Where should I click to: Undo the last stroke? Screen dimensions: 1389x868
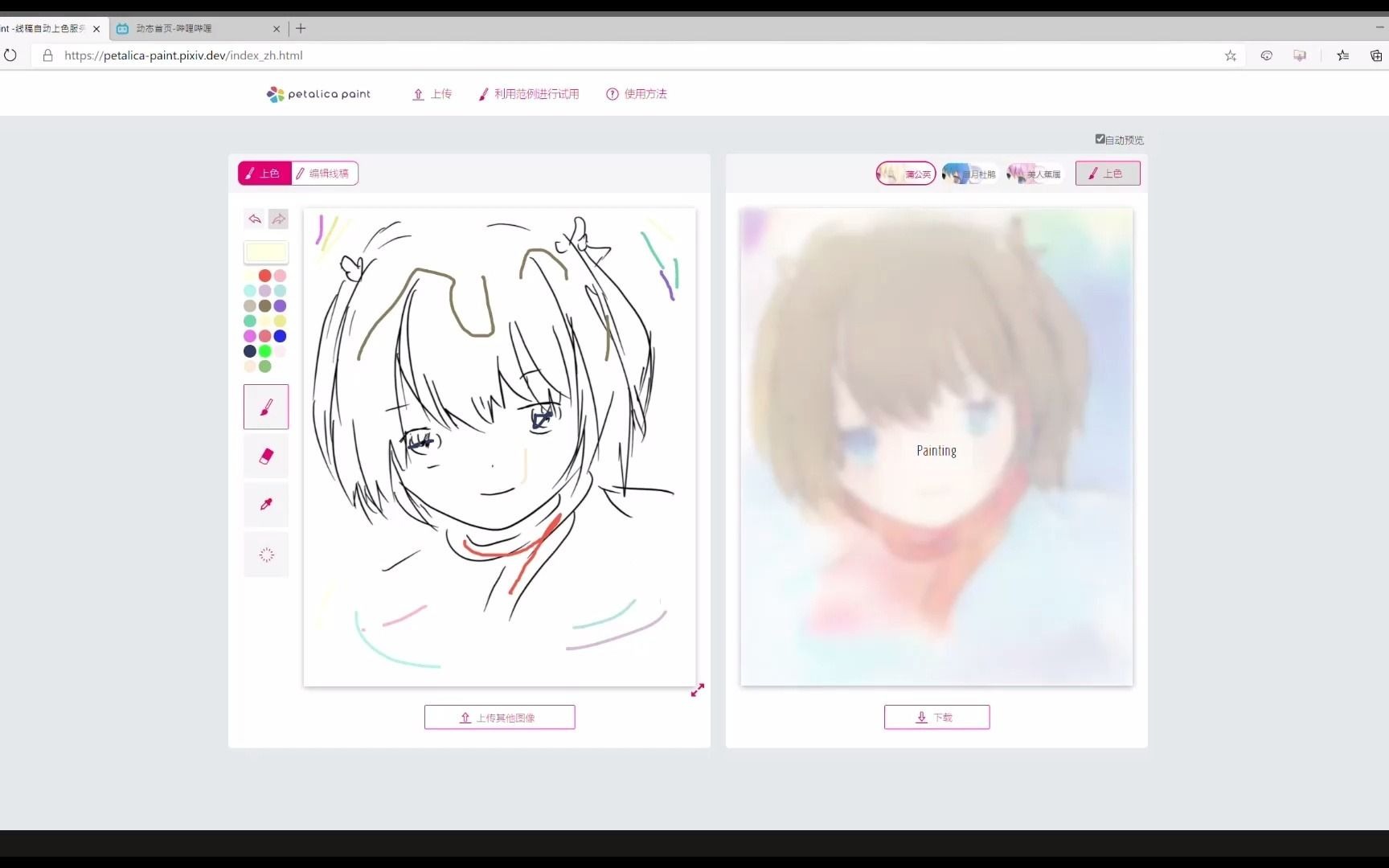click(x=255, y=219)
